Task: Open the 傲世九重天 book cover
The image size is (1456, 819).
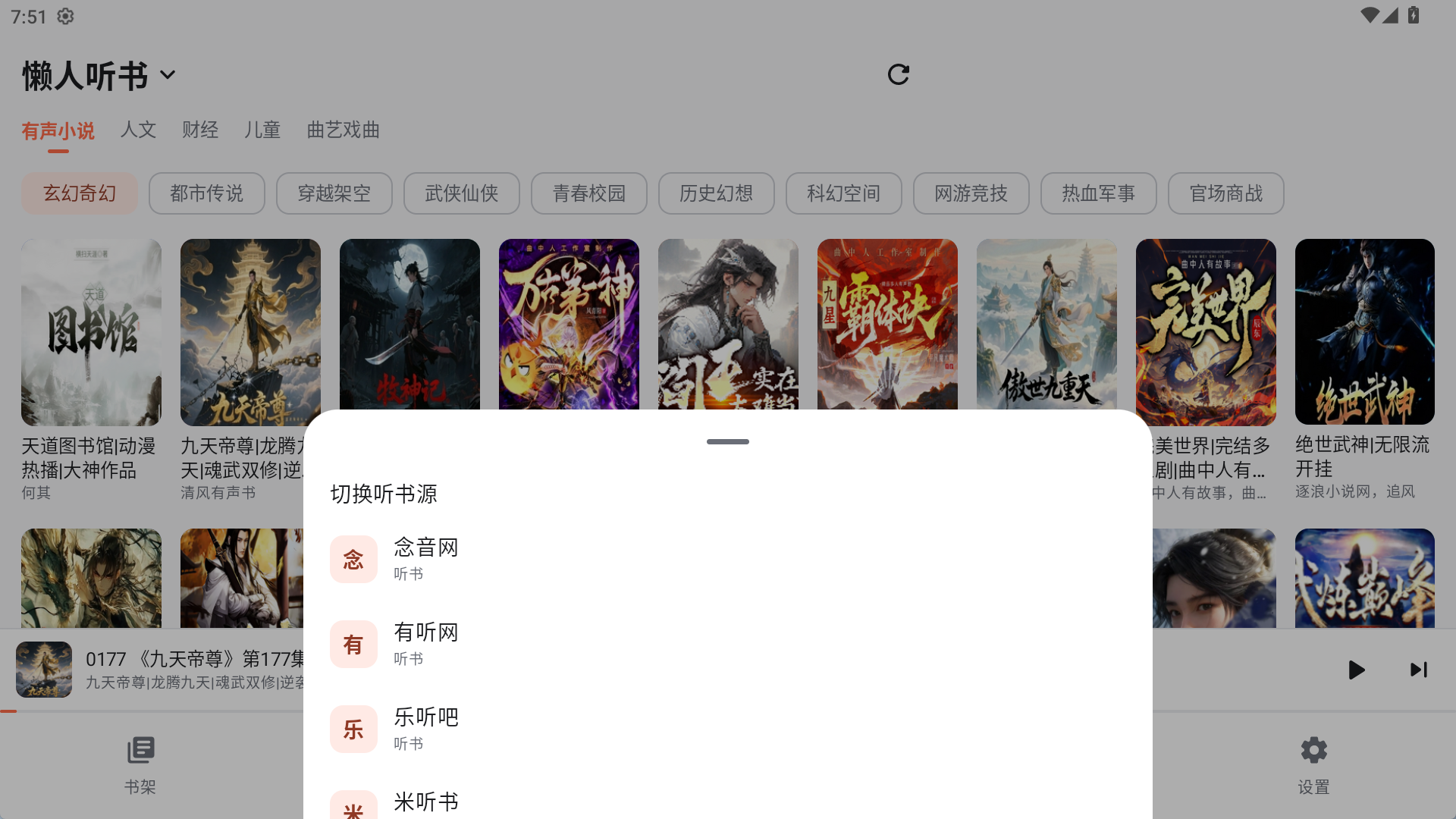Action: click(x=1046, y=325)
